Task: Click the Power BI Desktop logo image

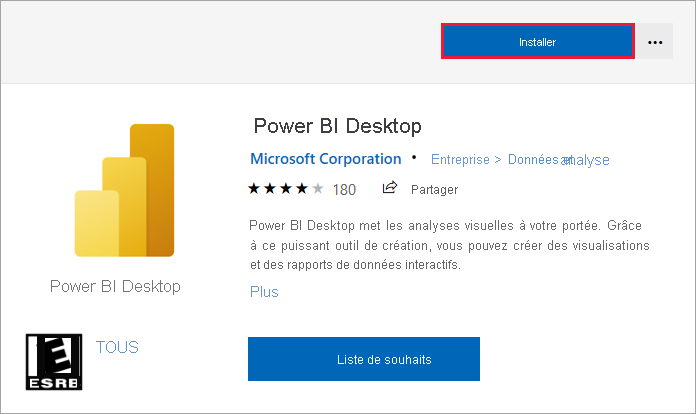Action: (x=124, y=190)
